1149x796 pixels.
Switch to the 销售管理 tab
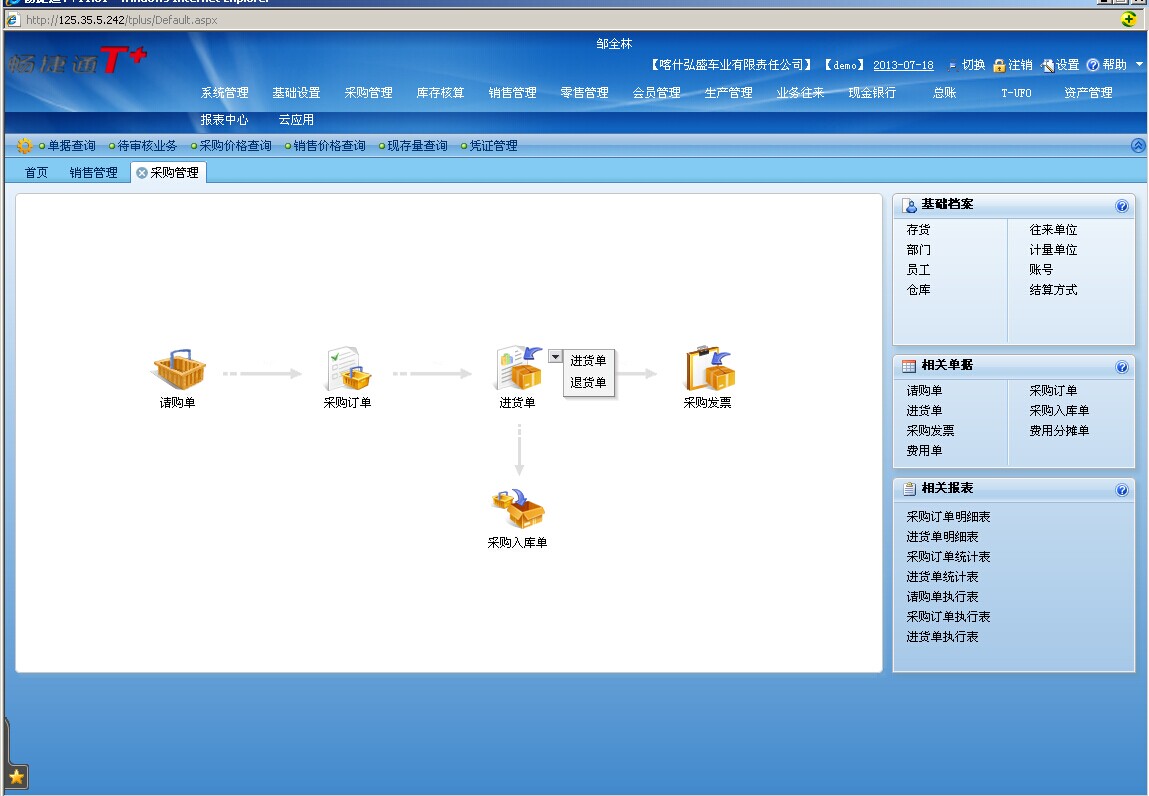coord(94,173)
